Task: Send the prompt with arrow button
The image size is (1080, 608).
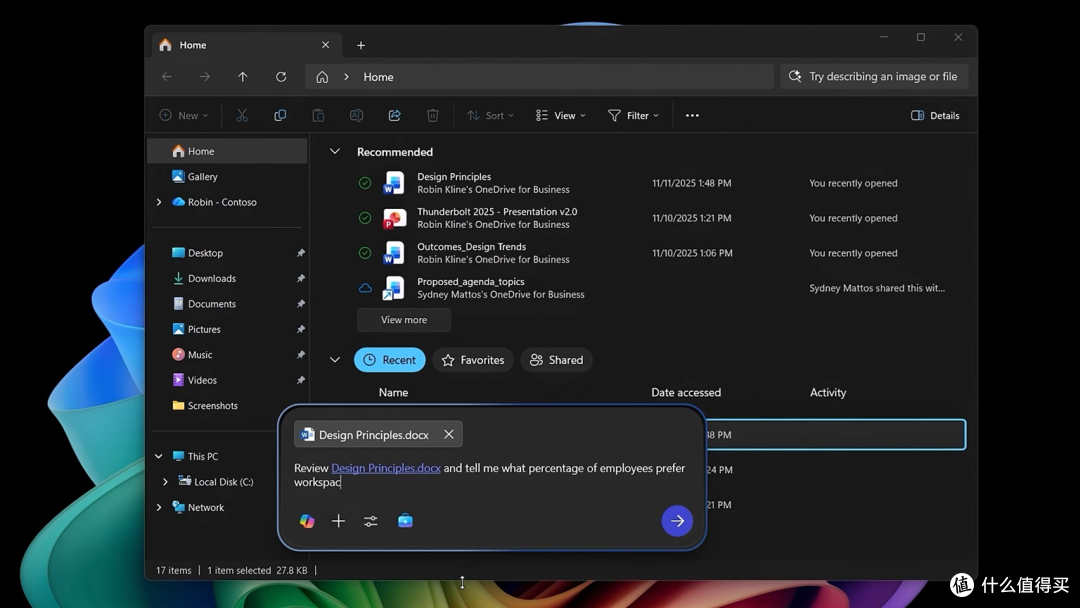Action: point(677,521)
